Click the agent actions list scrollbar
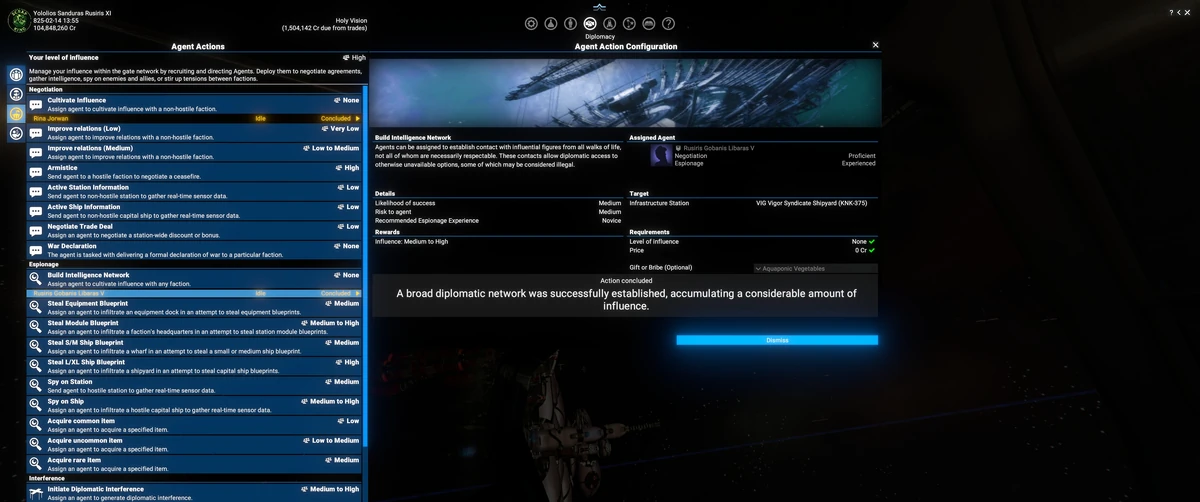 coord(366,265)
